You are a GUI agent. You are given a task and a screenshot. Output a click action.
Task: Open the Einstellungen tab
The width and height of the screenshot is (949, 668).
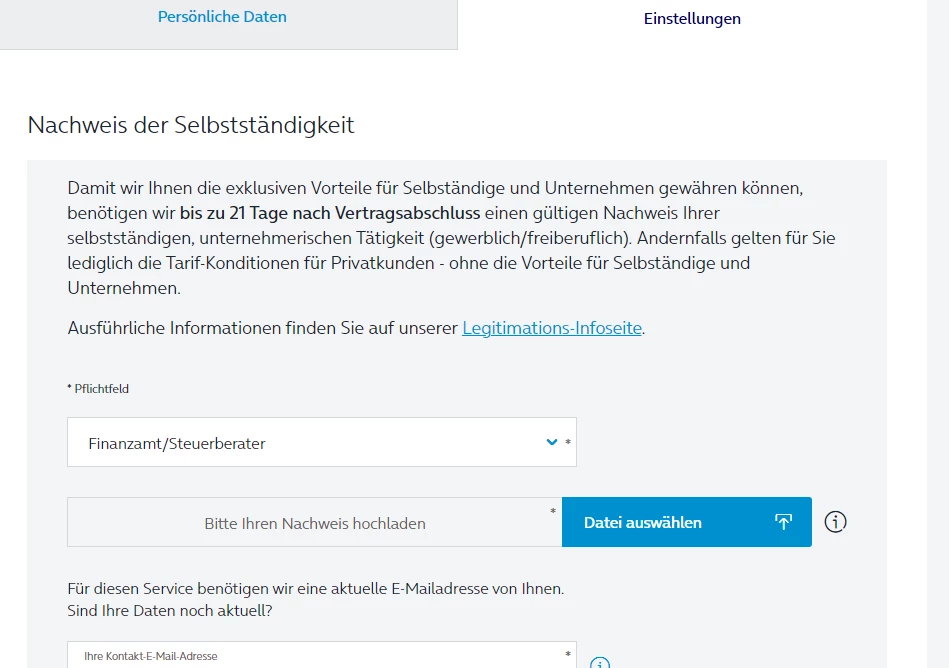coord(692,19)
